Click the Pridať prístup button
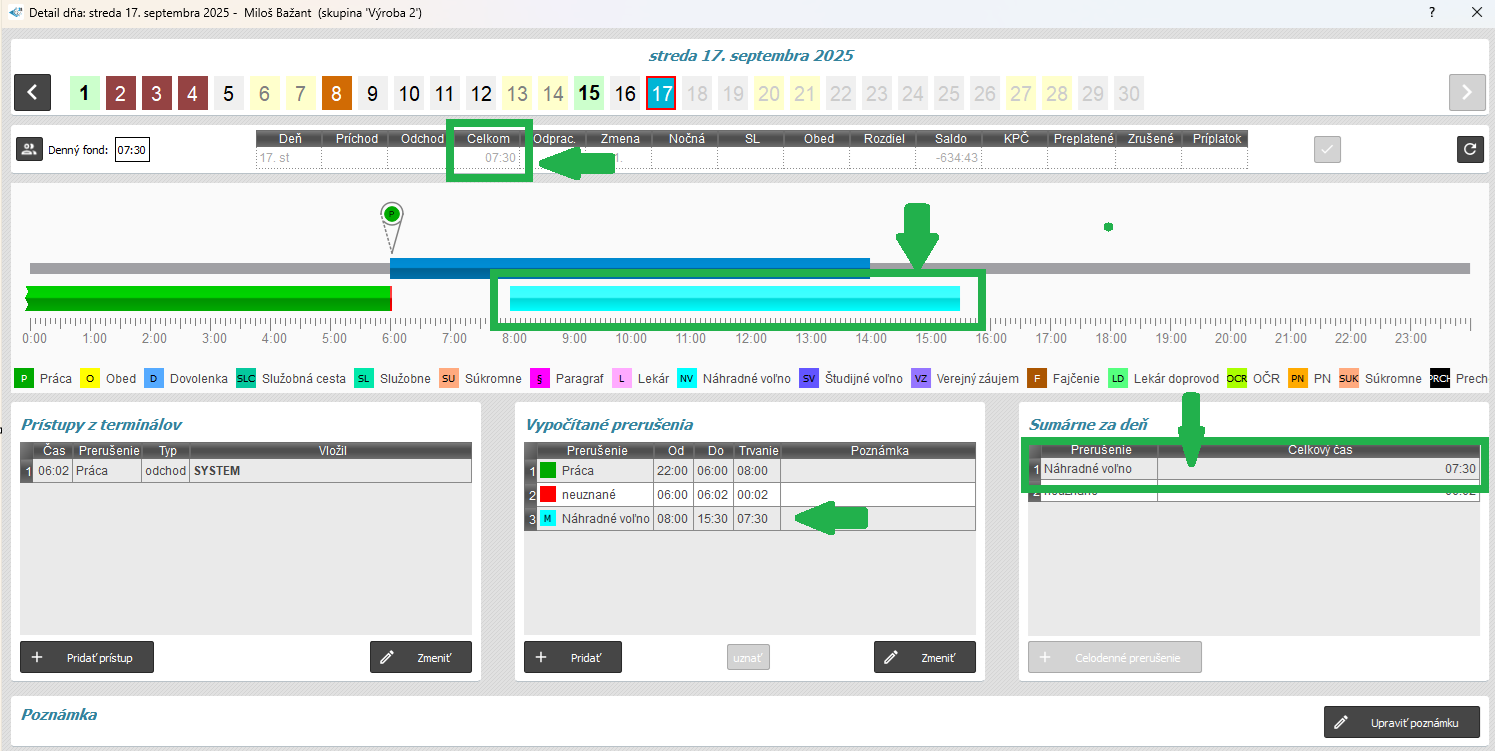This screenshot has width=1495, height=751. pyautogui.click(x=87, y=657)
